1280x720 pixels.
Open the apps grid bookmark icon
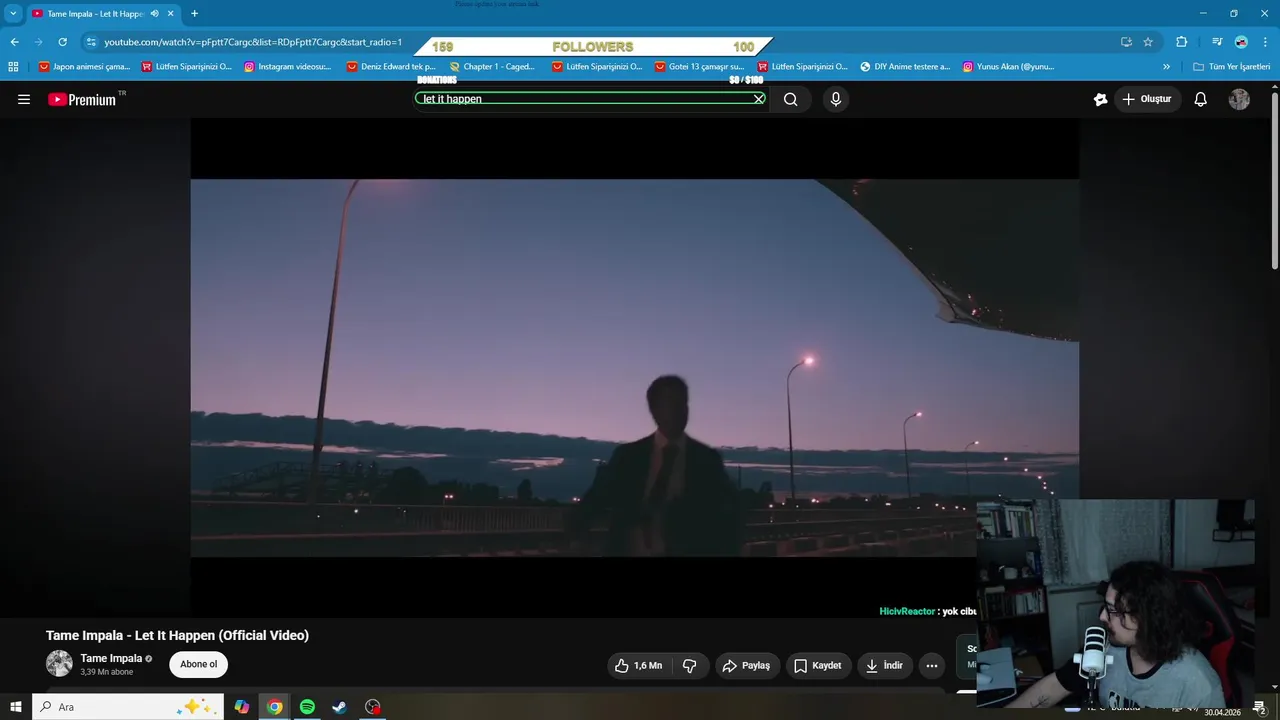click(x=13, y=67)
